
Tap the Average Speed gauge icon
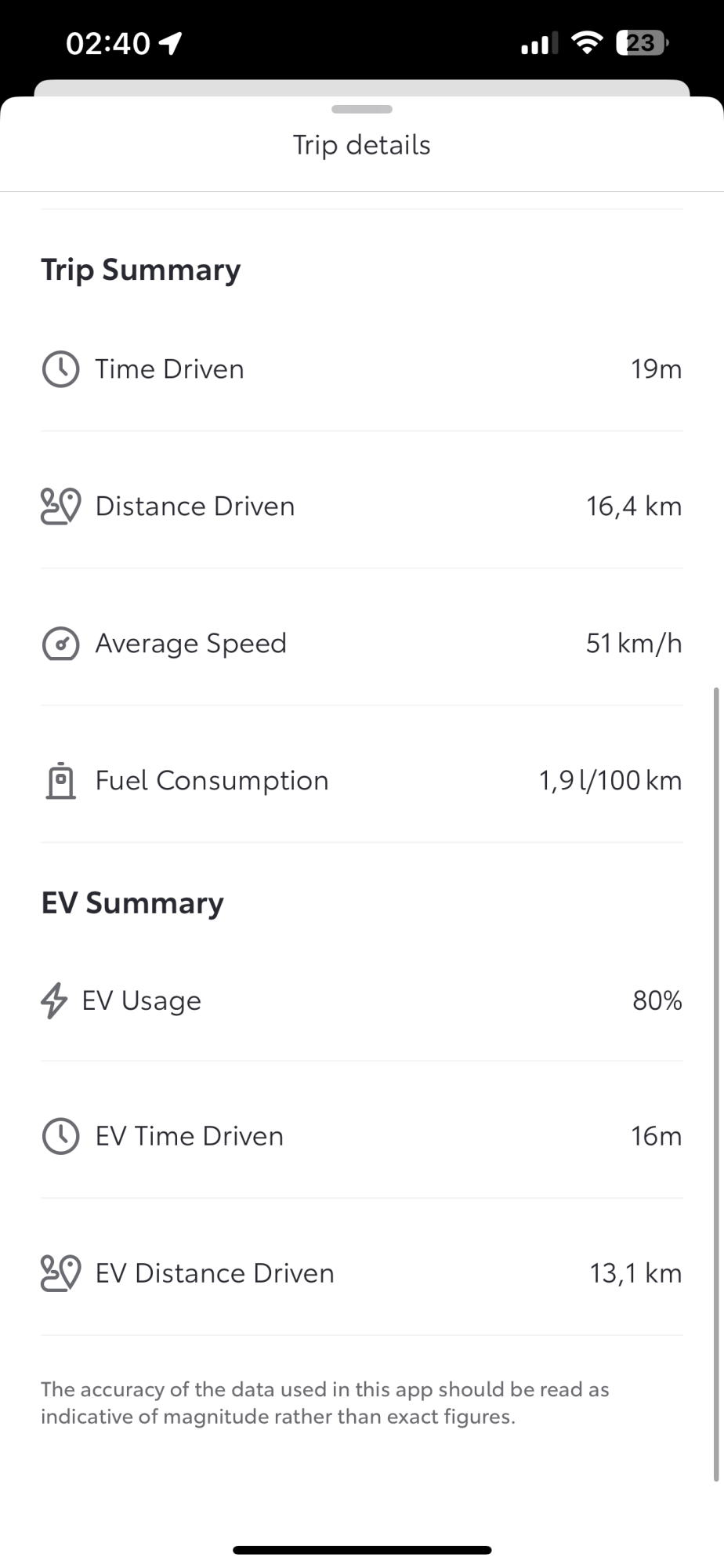point(60,644)
